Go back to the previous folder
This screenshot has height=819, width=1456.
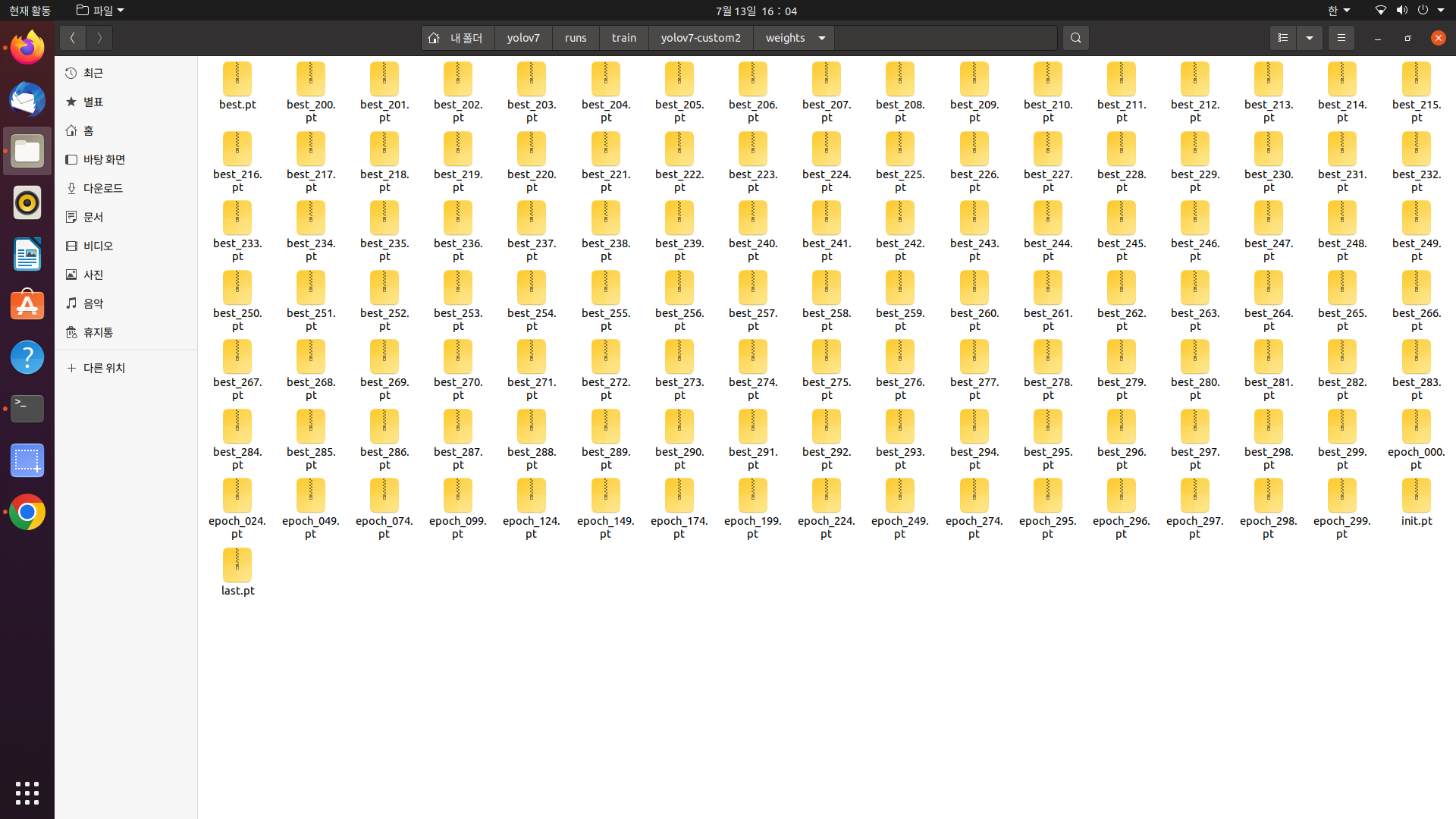pyautogui.click(x=73, y=38)
